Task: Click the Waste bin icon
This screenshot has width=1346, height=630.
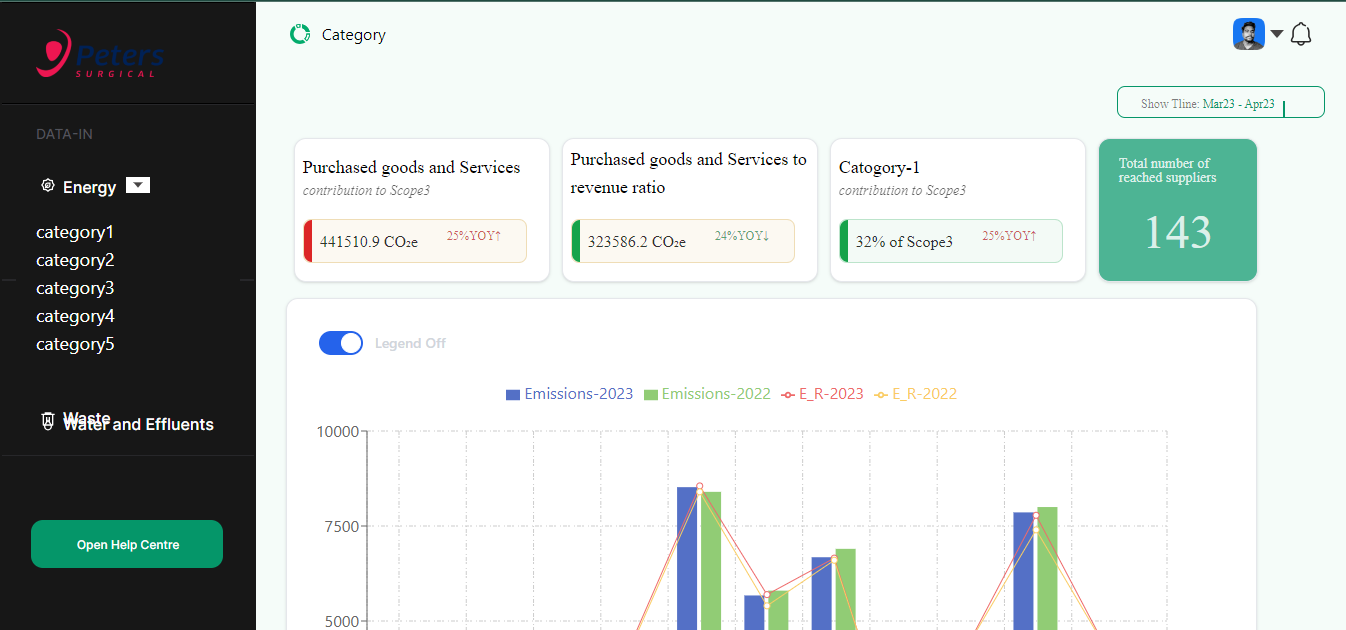Action: 47,421
